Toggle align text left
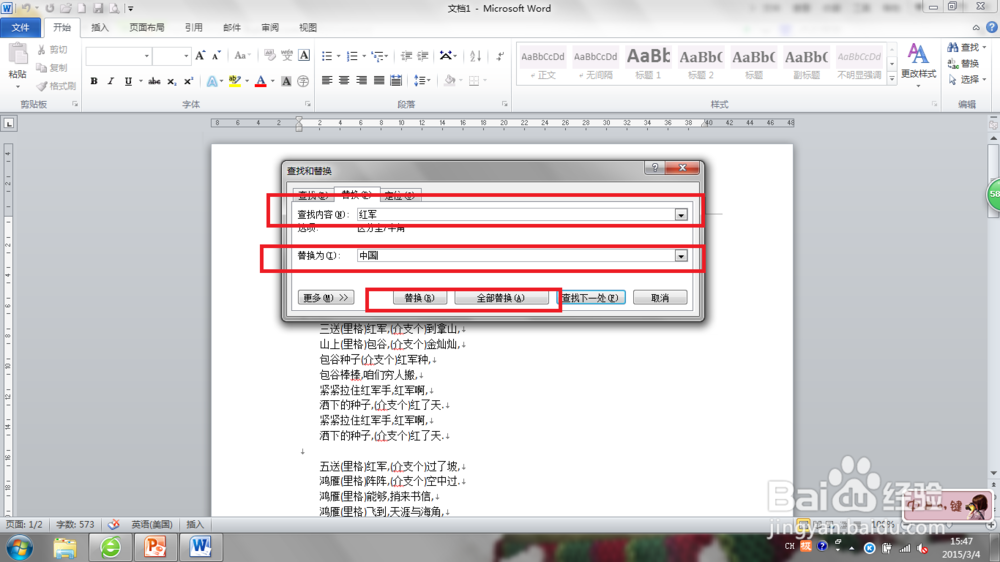The width and height of the screenshot is (1000, 562). pyautogui.click(x=327, y=81)
